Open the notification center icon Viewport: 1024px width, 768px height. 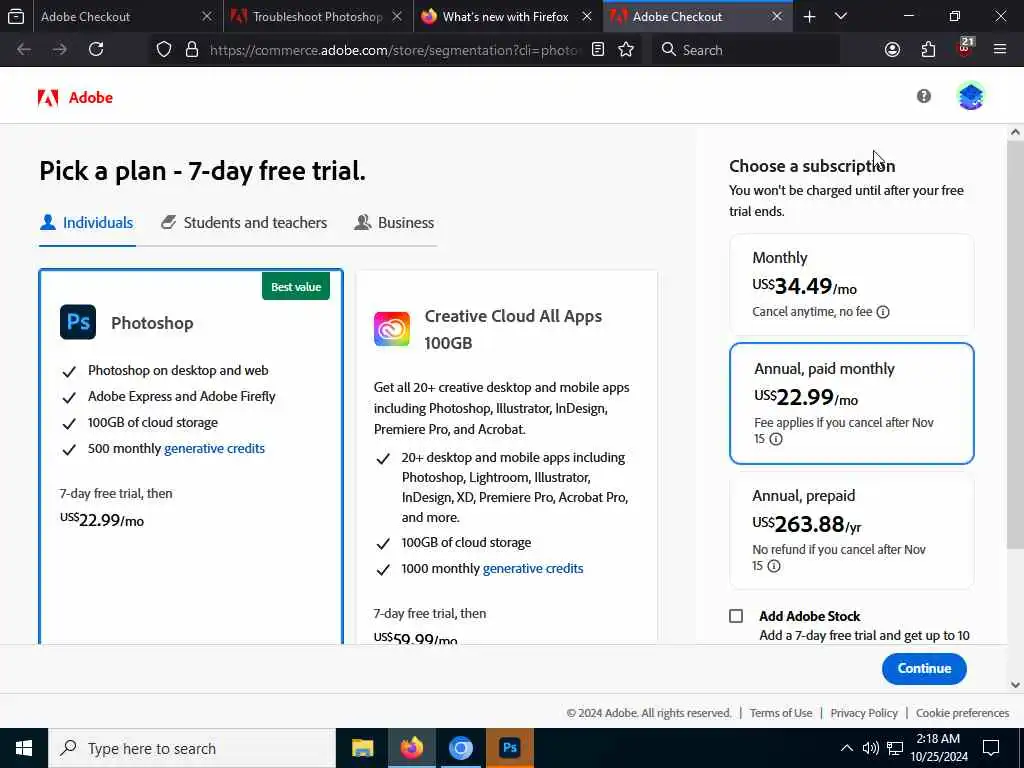pos(991,748)
